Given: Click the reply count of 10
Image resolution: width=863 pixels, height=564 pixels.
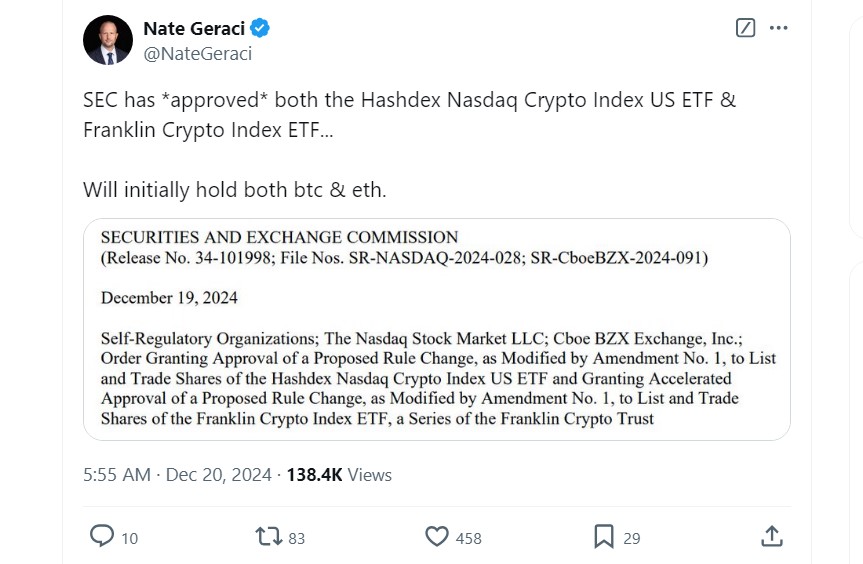Looking at the screenshot, I should [x=130, y=538].
